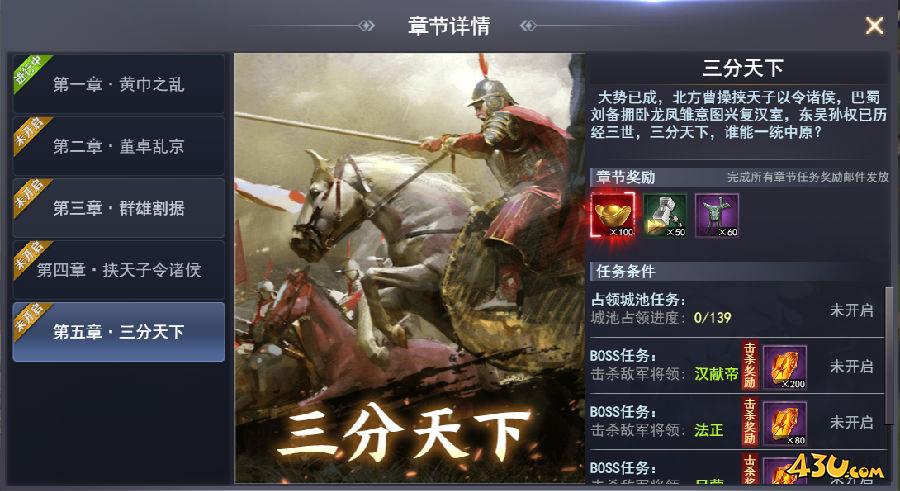Viewport: 900px width, 491px height.
Task: Open chapter one 黄巾之乱
Action: coord(118,84)
